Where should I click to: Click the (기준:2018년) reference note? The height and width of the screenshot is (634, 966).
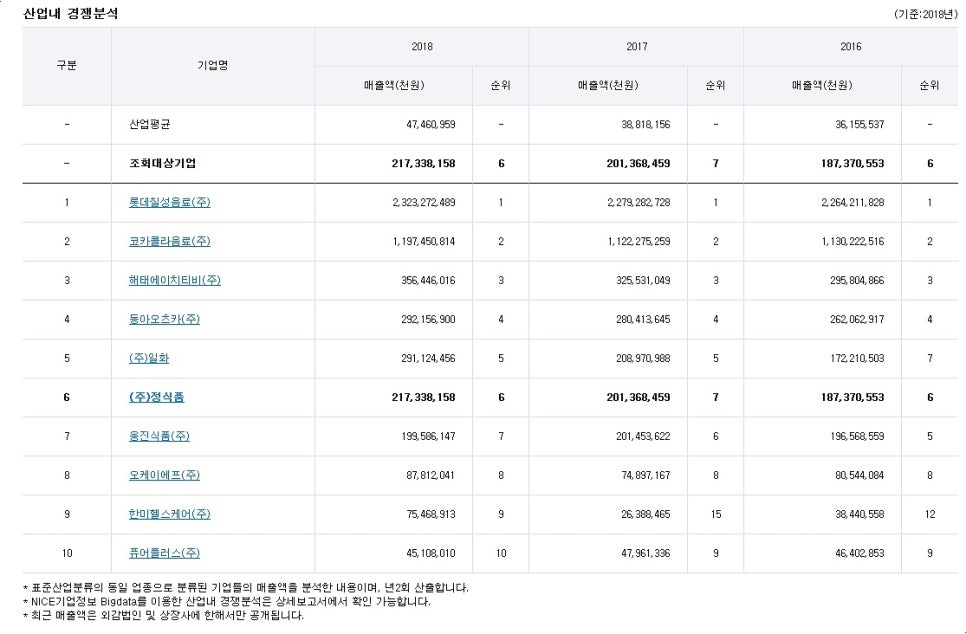tap(925, 14)
